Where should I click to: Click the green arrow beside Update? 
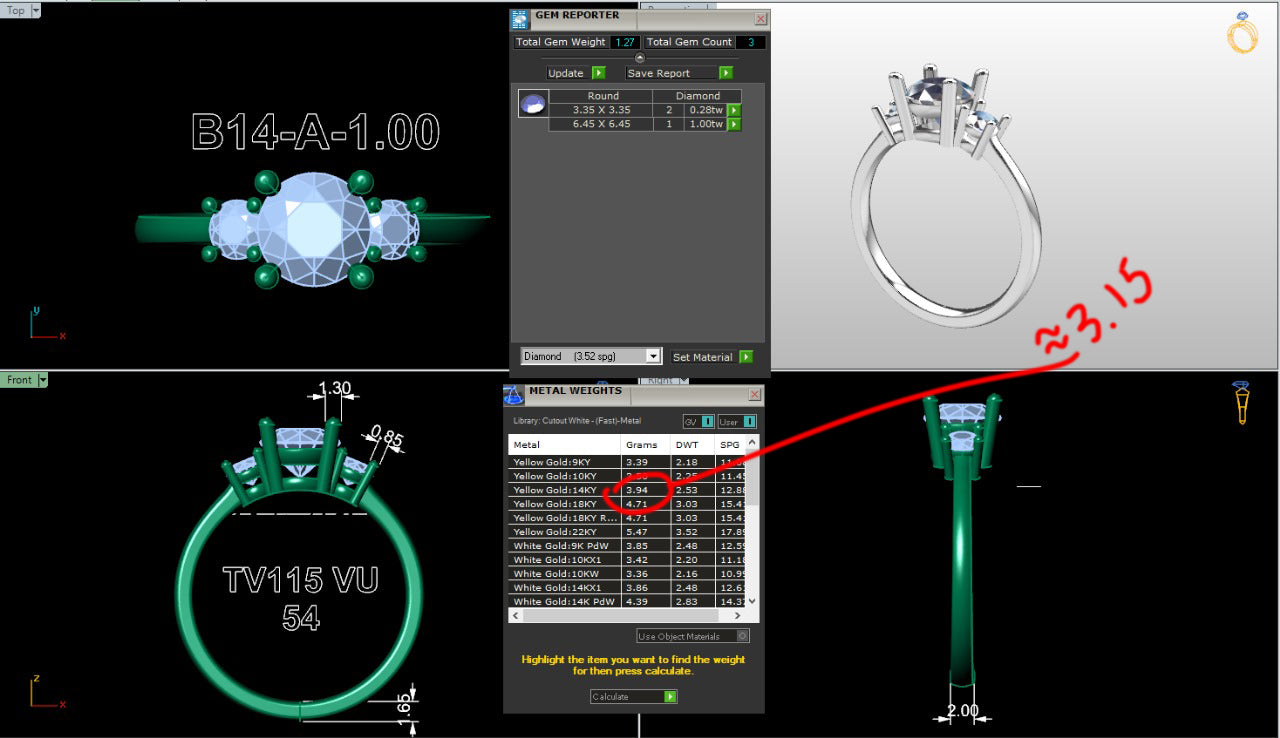[x=598, y=73]
